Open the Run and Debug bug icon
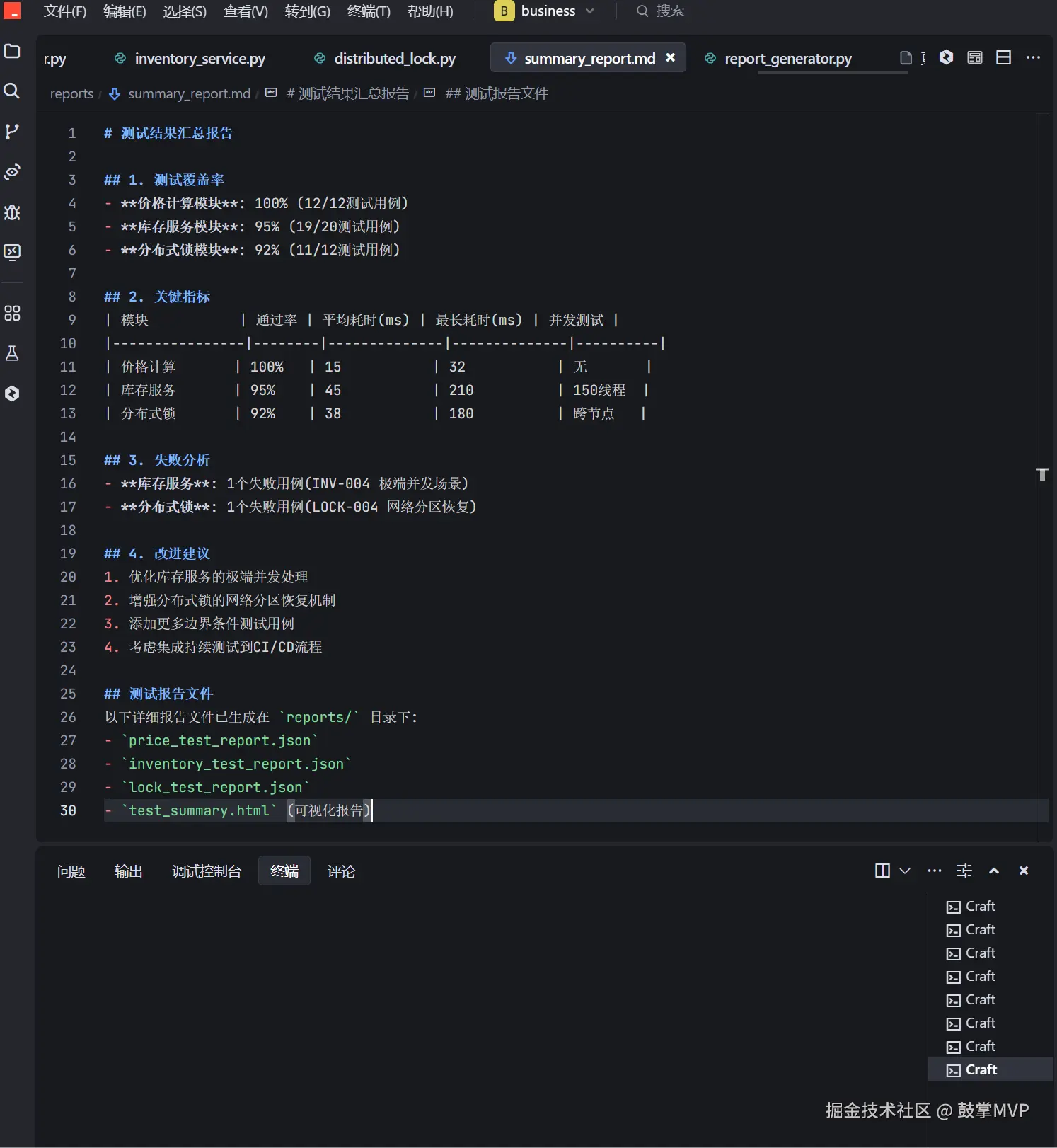The height and width of the screenshot is (1148, 1057). point(12,212)
